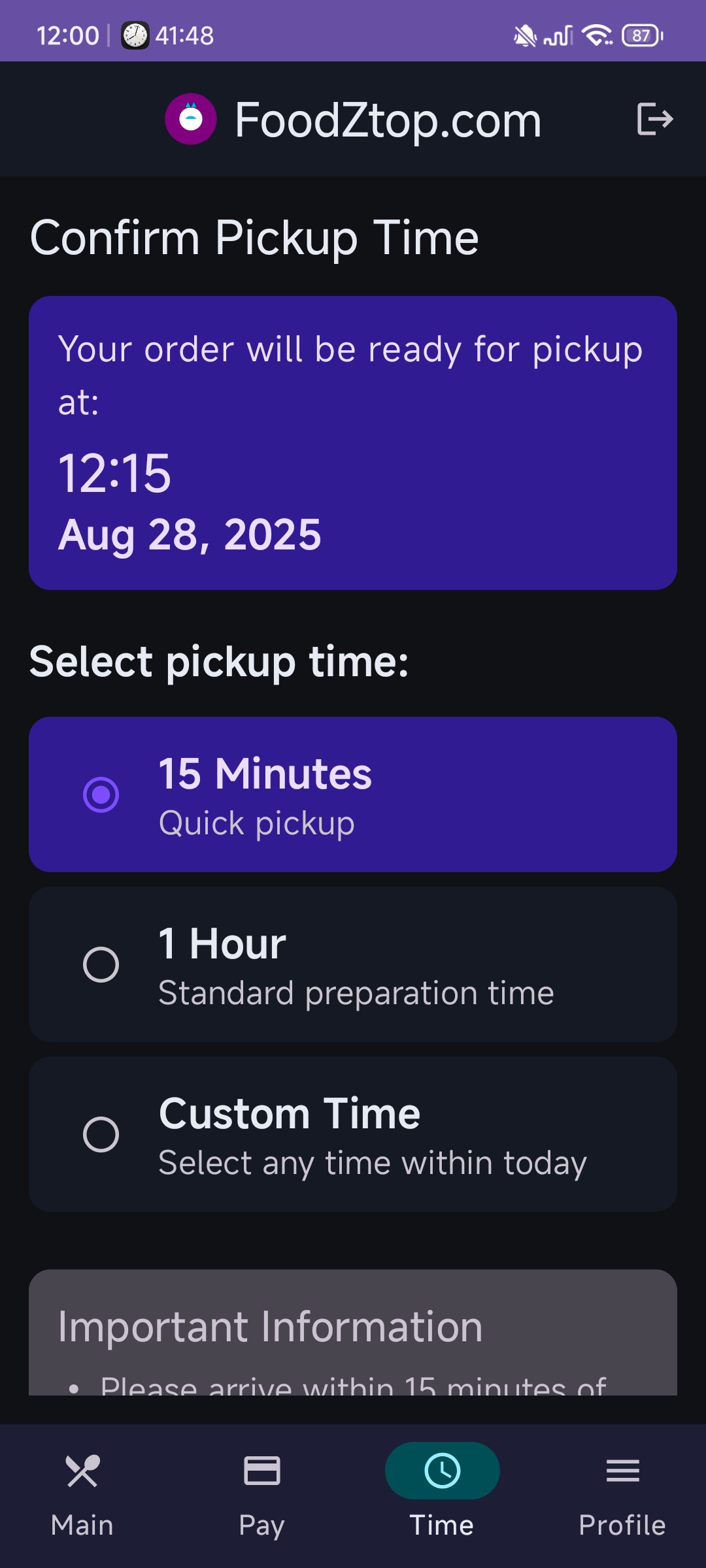Tap the Time clock icon
706x1568 pixels.
442,1471
